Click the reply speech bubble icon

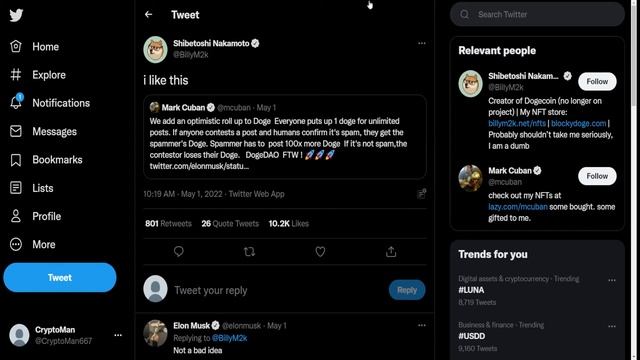[x=178, y=251]
